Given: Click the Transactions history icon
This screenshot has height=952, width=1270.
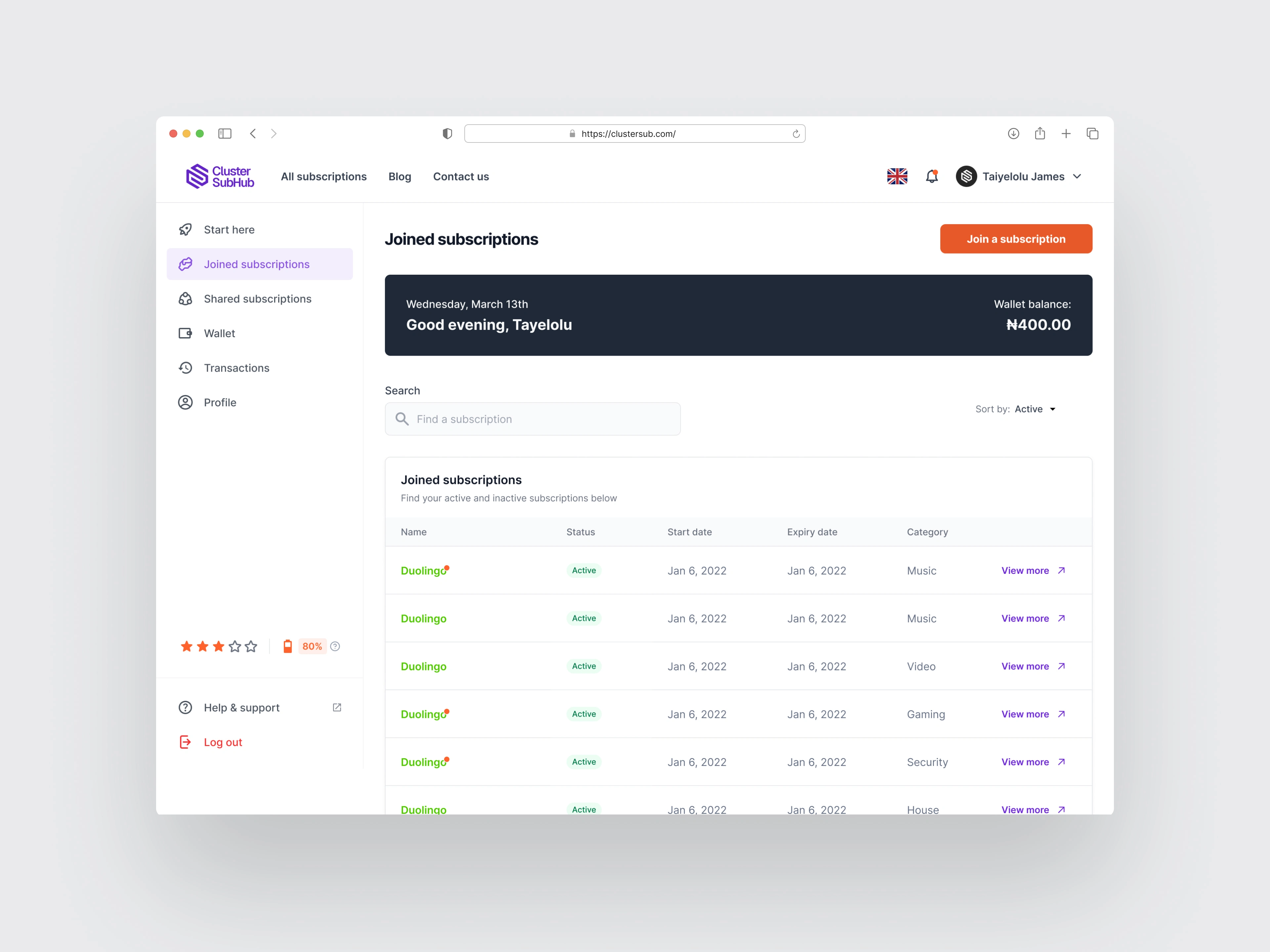Looking at the screenshot, I should (186, 368).
